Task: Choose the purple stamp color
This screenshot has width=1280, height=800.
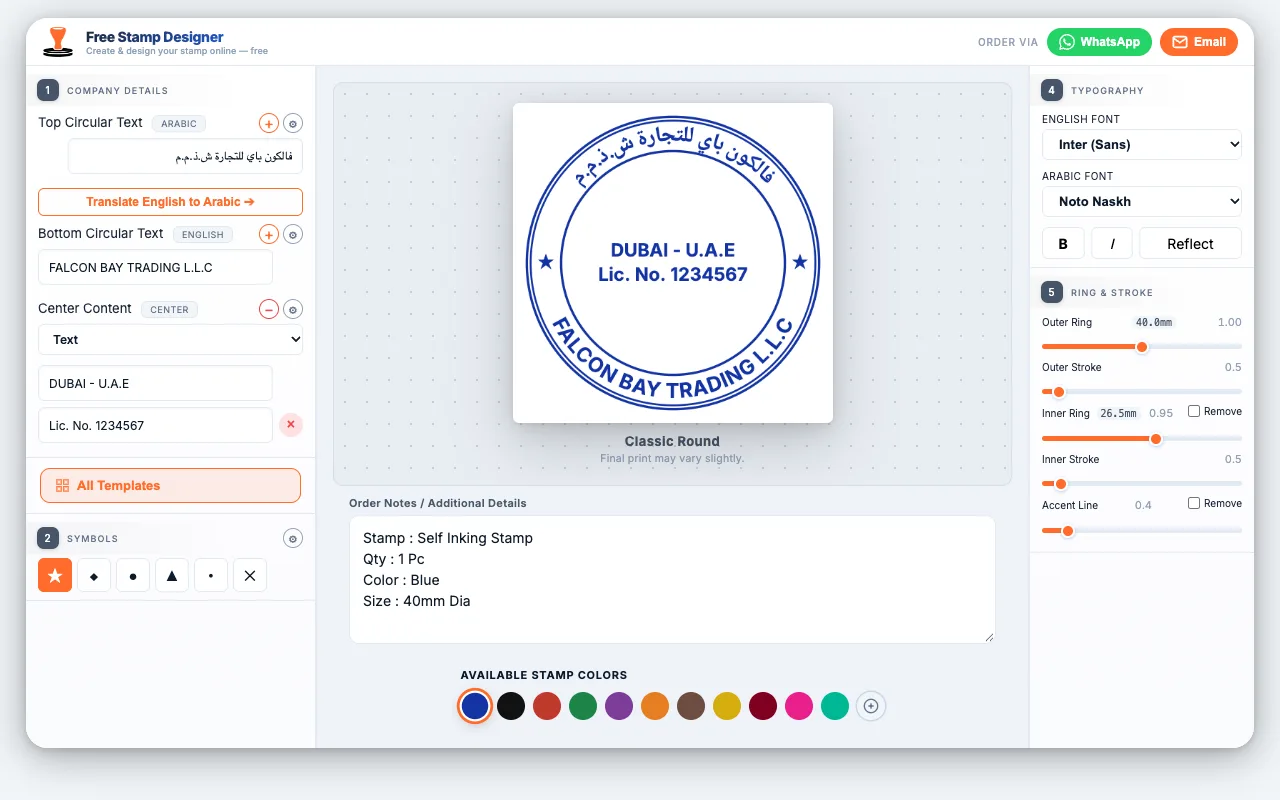Action: (619, 706)
